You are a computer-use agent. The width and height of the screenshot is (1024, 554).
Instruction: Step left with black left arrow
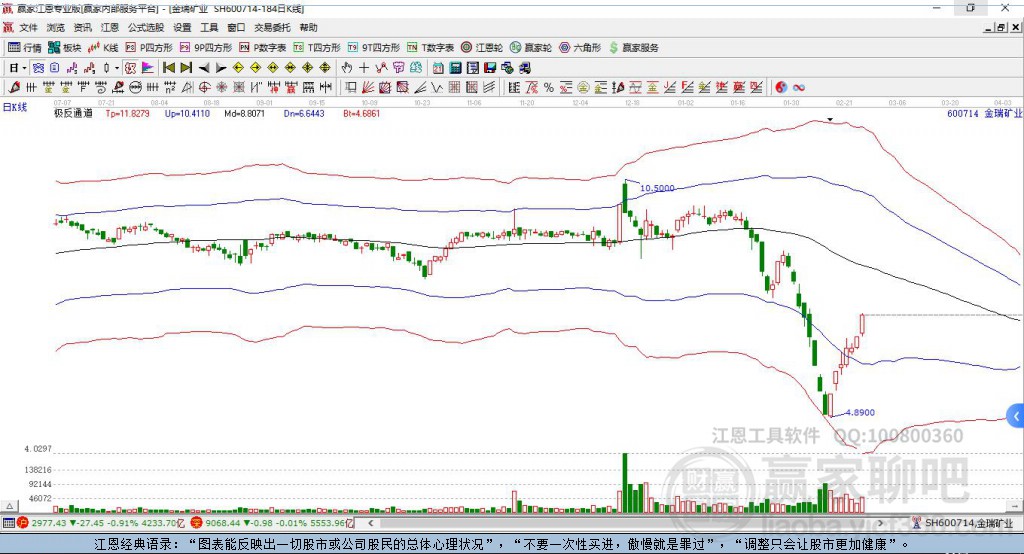click(204, 68)
